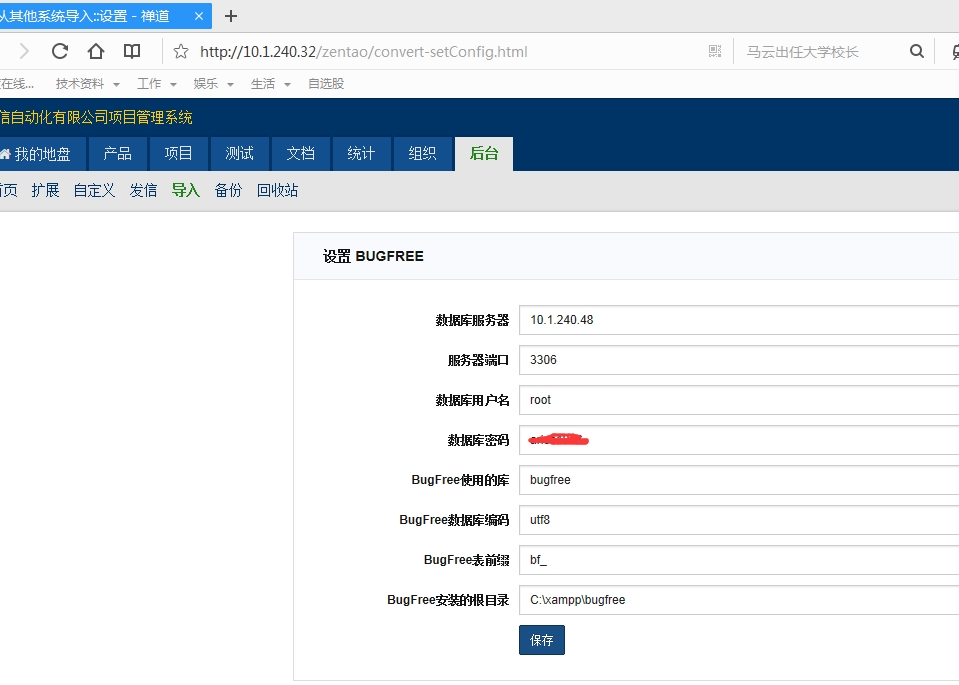The height and width of the screenshot is (685, 959).
Task: Click the browser address bar URL
Action: 363,52
